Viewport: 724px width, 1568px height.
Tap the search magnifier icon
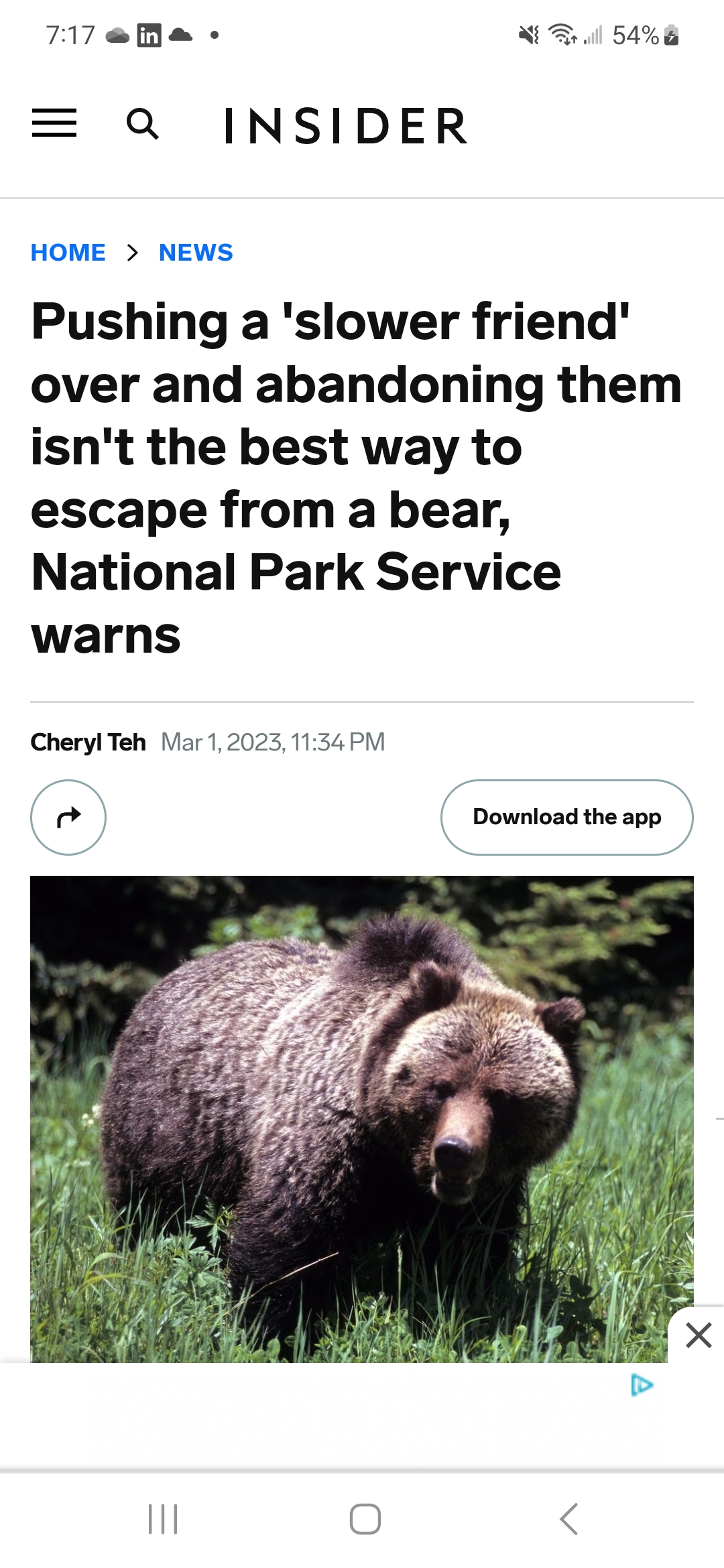(x=143, y=124)
